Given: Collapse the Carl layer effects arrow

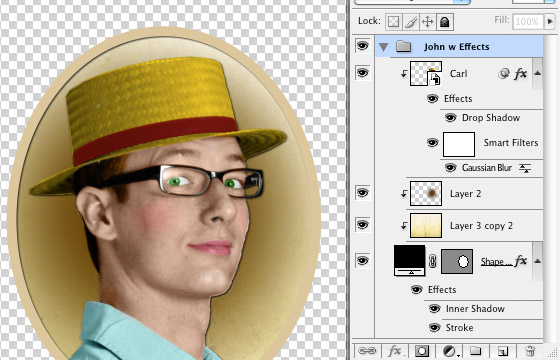Looking at the screenshot, I should [537, 73].
